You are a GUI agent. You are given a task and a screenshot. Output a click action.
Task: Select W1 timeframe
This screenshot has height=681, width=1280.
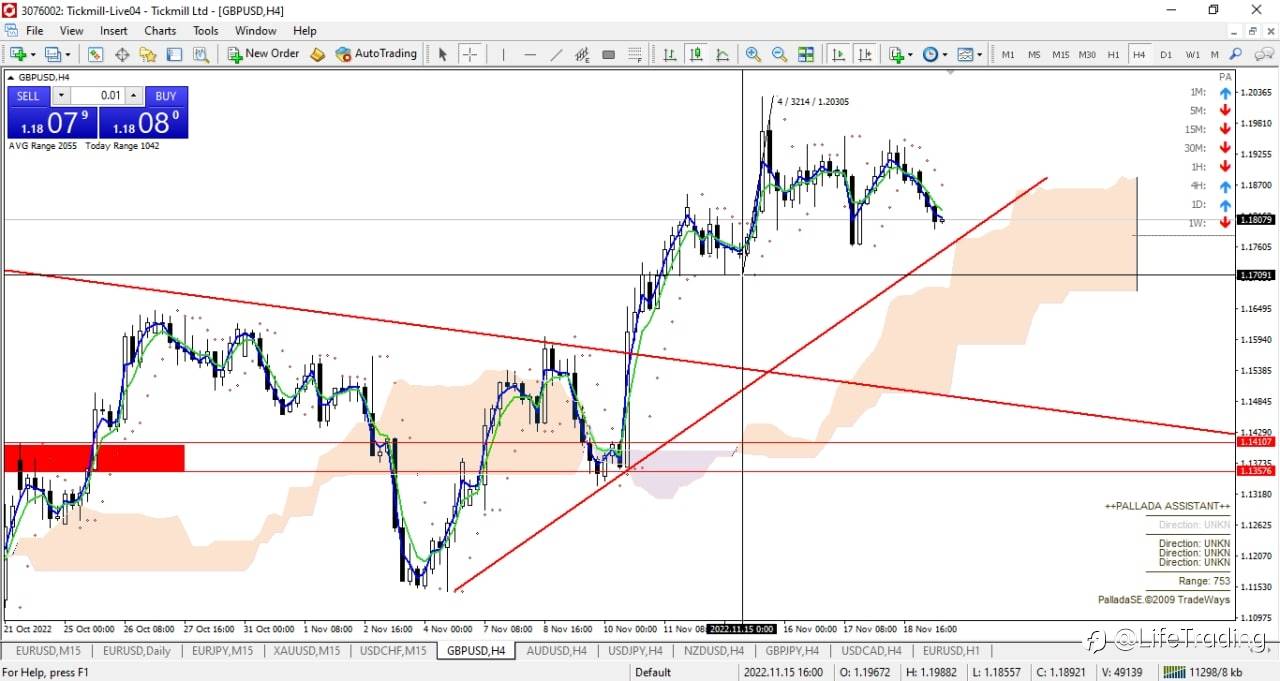coord(1192,54)
